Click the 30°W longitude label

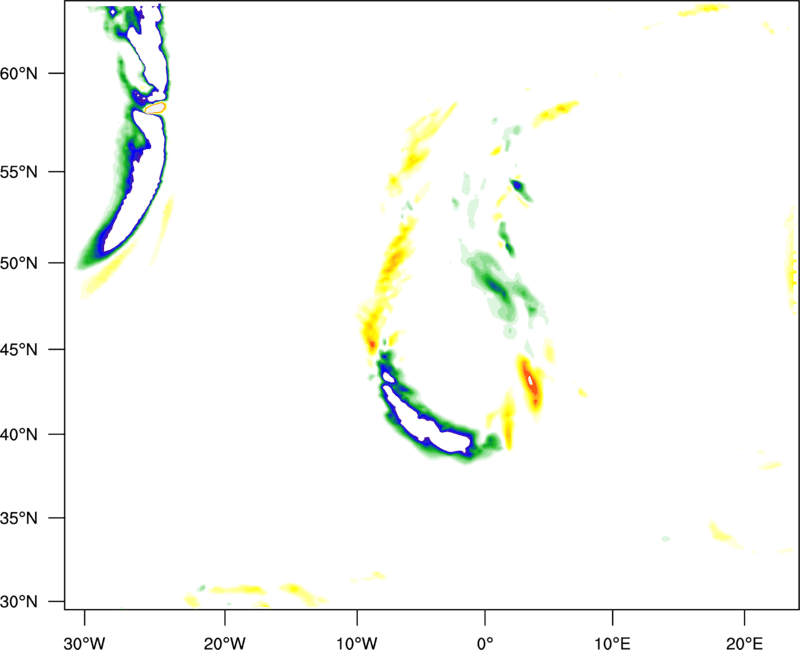coord(85,643)
